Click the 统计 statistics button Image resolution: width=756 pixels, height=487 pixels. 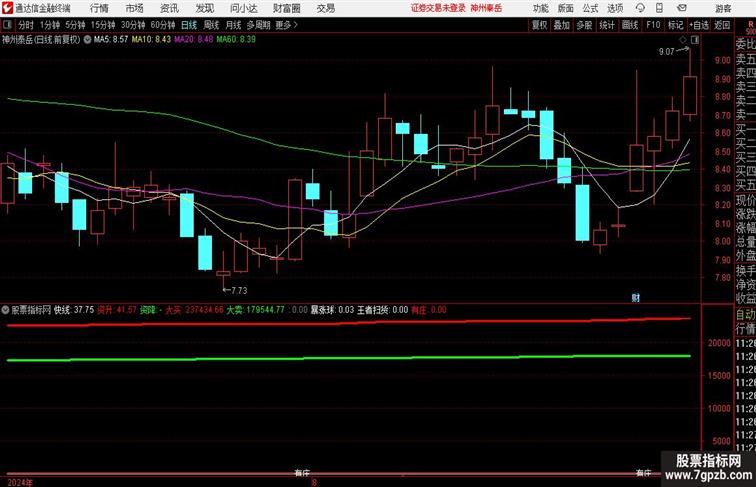click(607, 25)
